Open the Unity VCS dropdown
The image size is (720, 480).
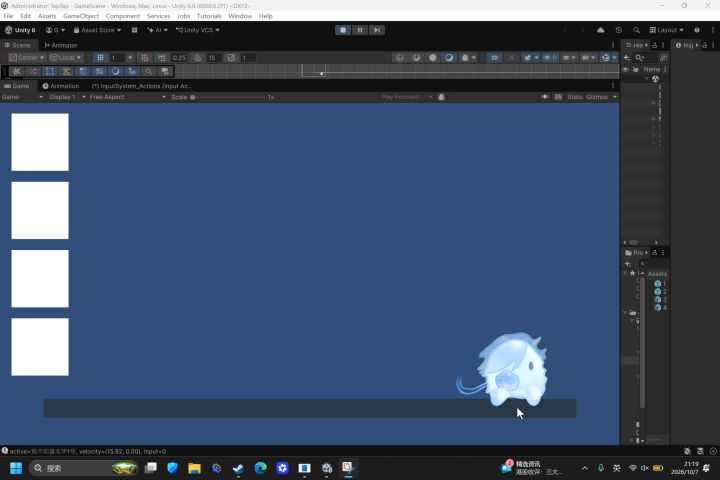pyautogui.click(x=197, y=30)
